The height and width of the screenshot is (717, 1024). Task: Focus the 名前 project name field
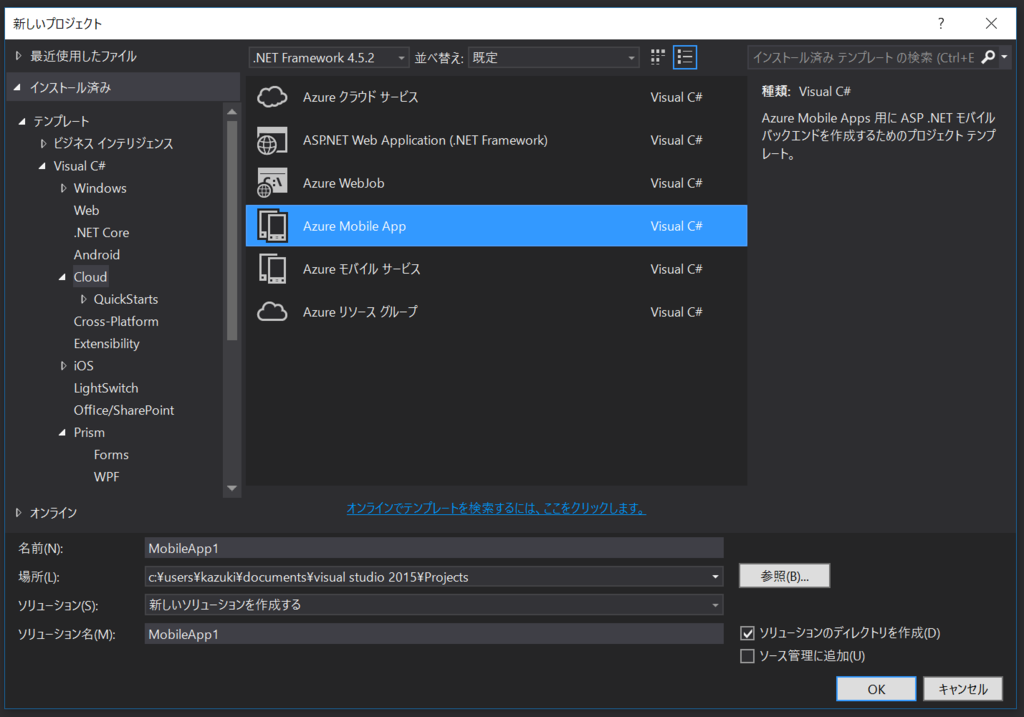[434, 549]
